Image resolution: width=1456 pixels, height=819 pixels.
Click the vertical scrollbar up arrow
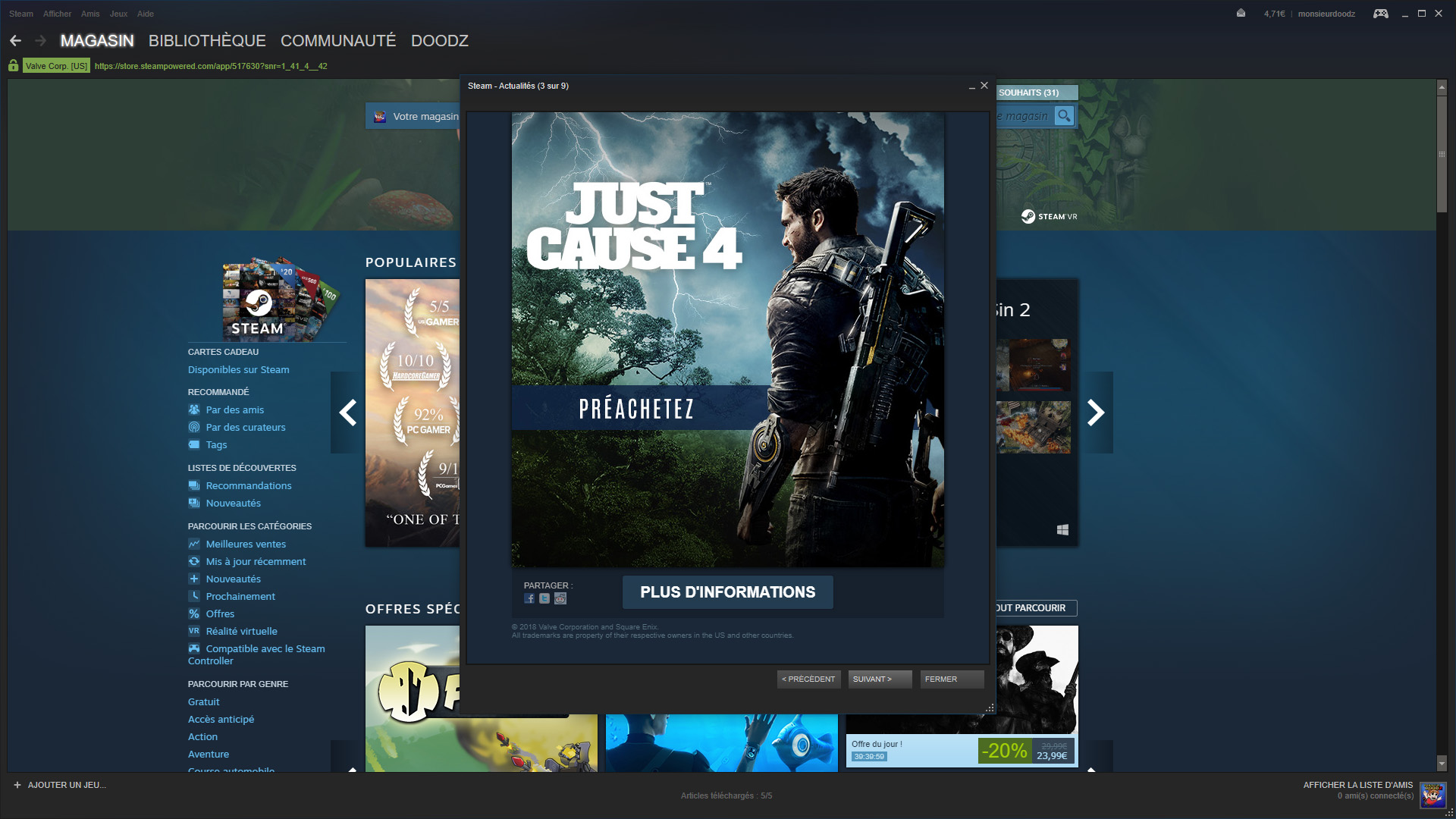pyautogui.click(x=1442, y=87)
